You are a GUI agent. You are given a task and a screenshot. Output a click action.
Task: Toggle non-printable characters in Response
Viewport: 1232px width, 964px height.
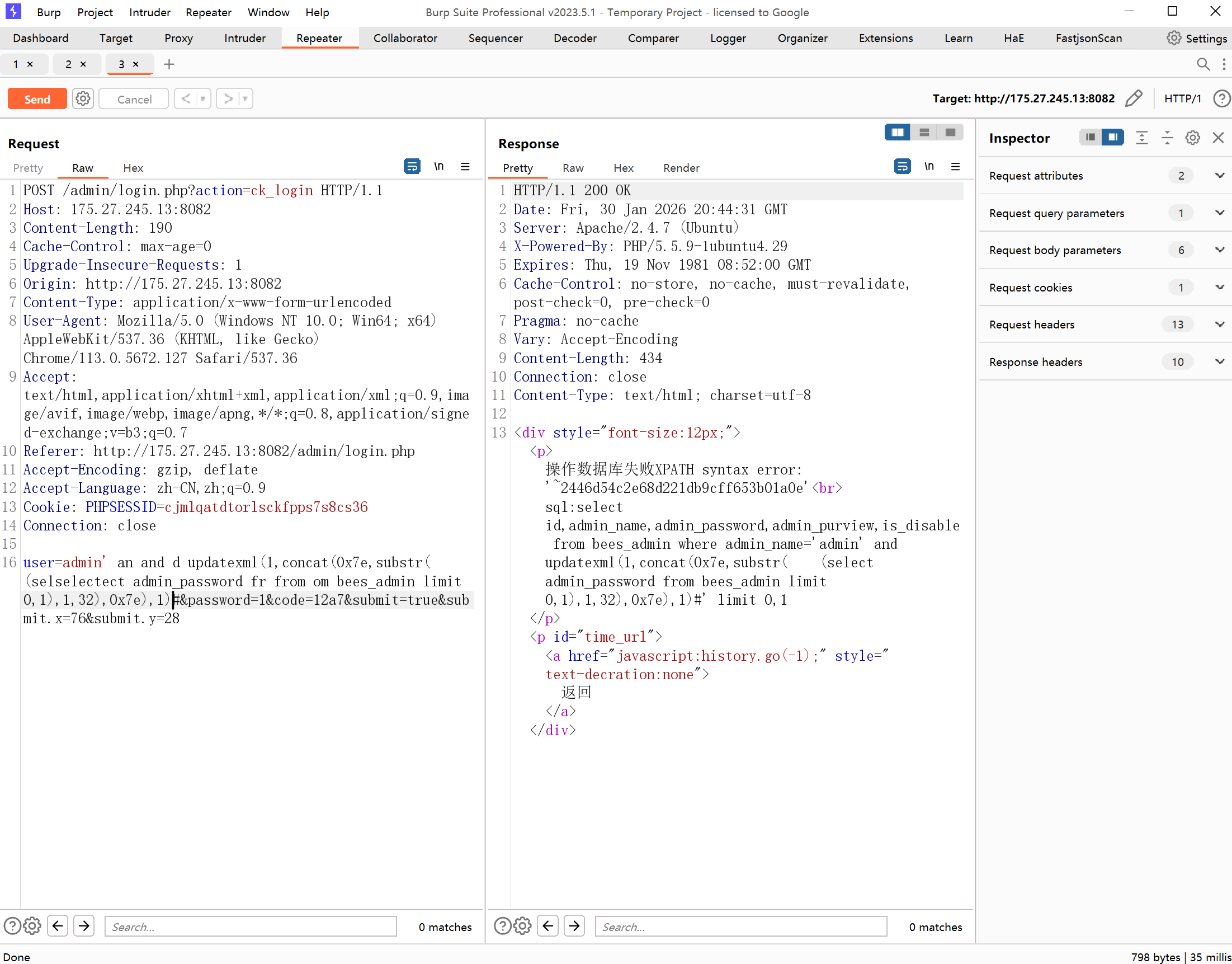click(928, 167)
